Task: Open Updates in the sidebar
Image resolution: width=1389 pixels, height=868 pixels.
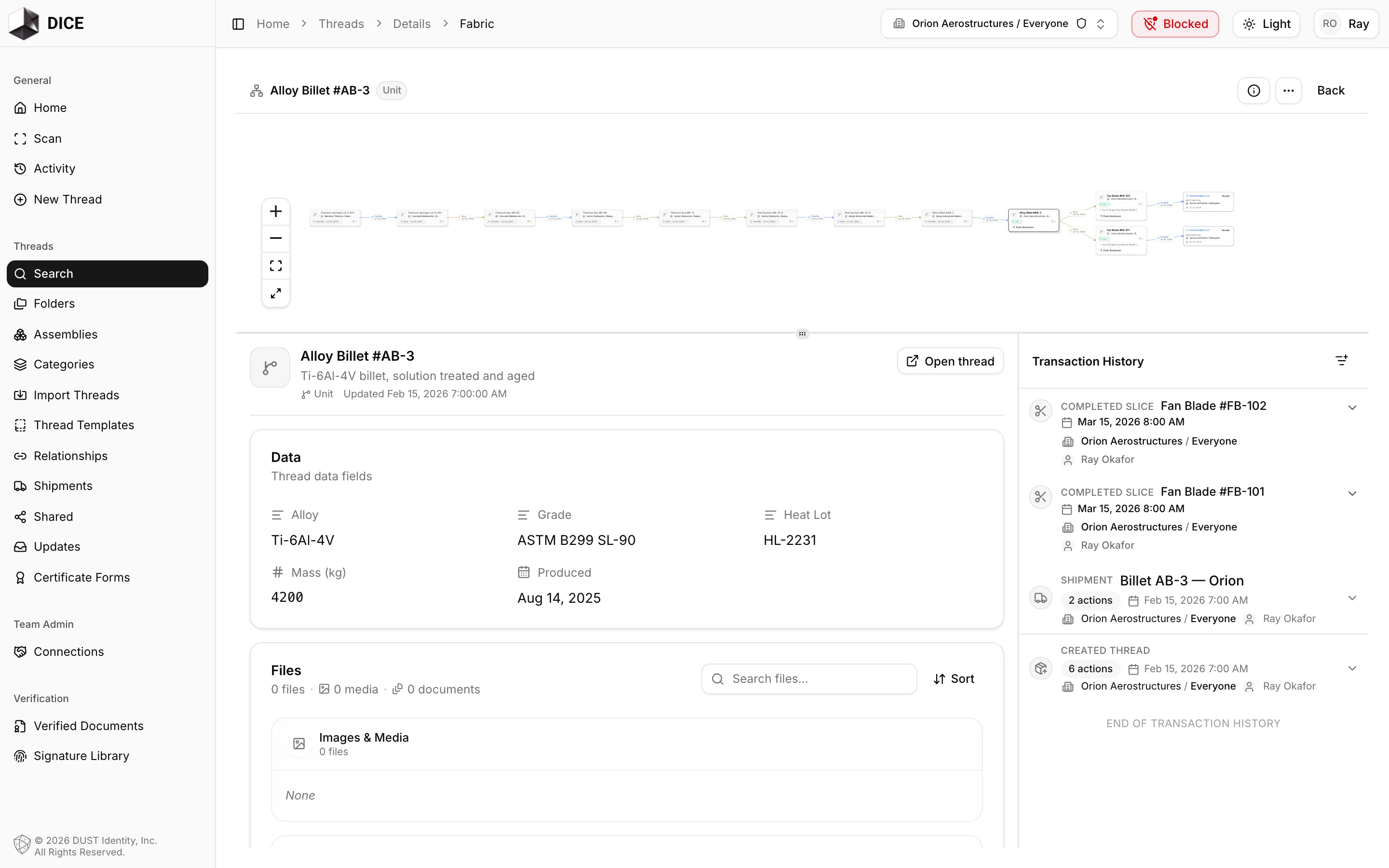Action: pyautogui.click(x=108, y=546)
